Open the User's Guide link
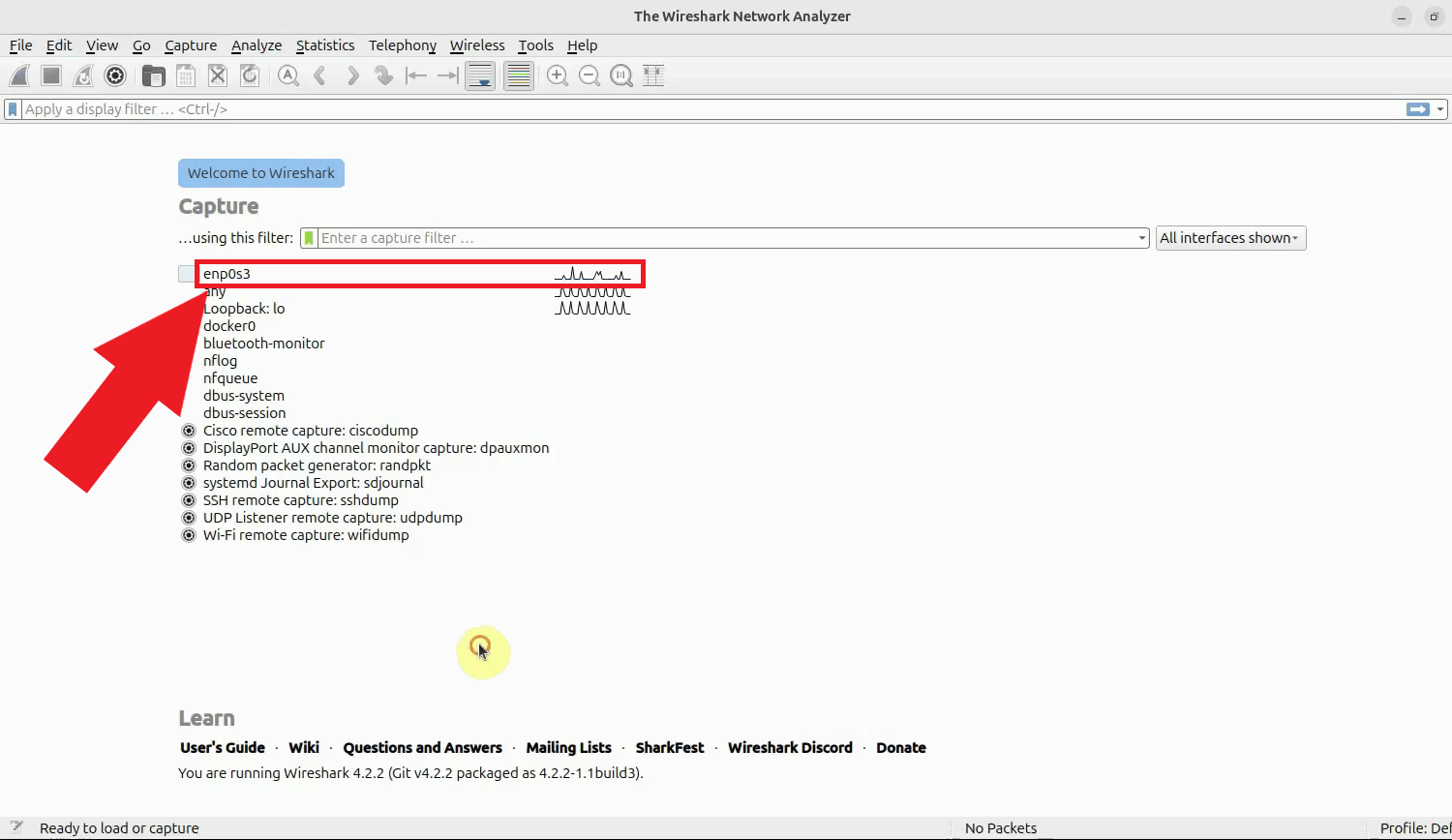 [x=223, y=748]
